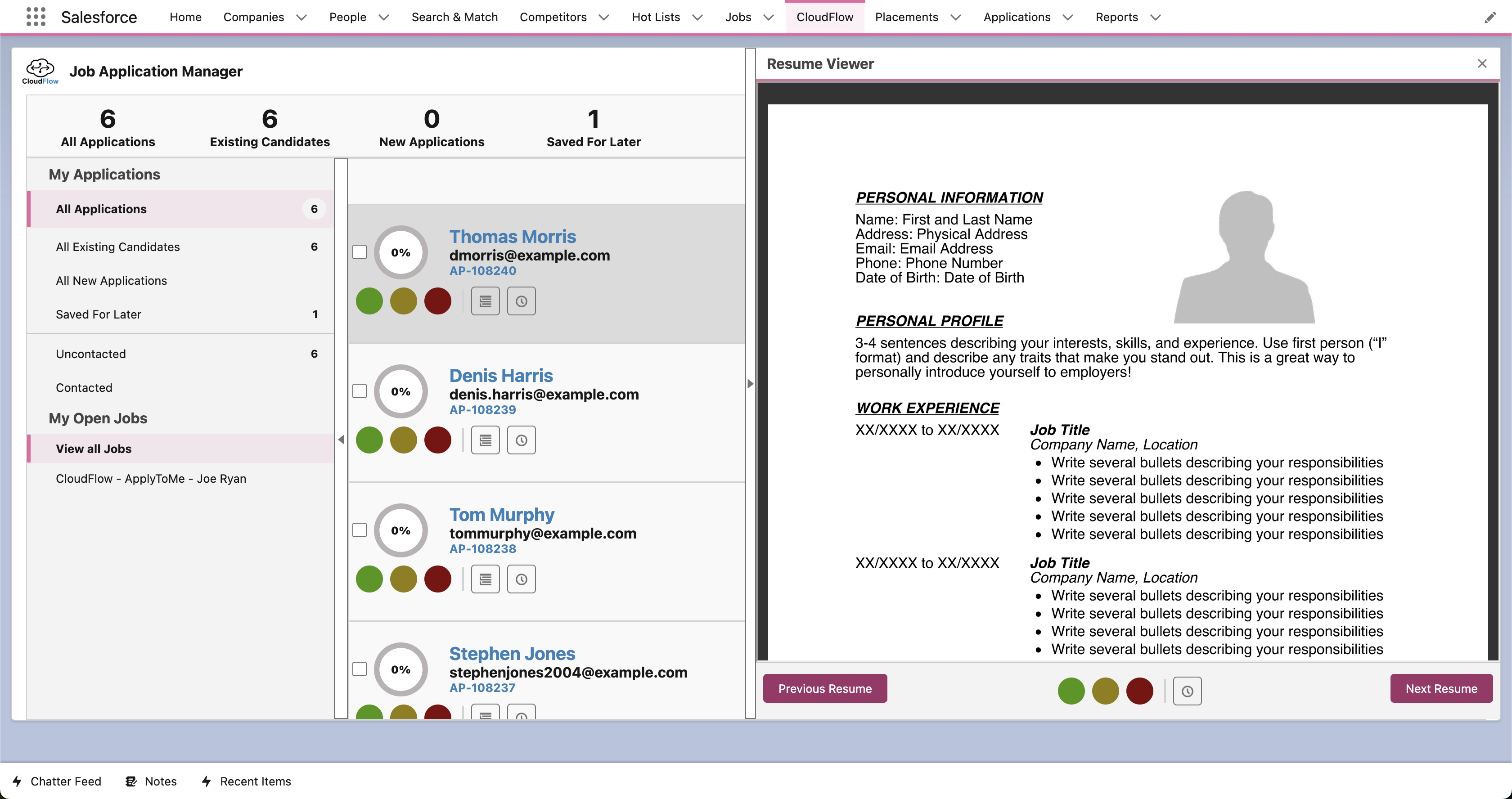Click the Next Resume button

click(1440, 689)
